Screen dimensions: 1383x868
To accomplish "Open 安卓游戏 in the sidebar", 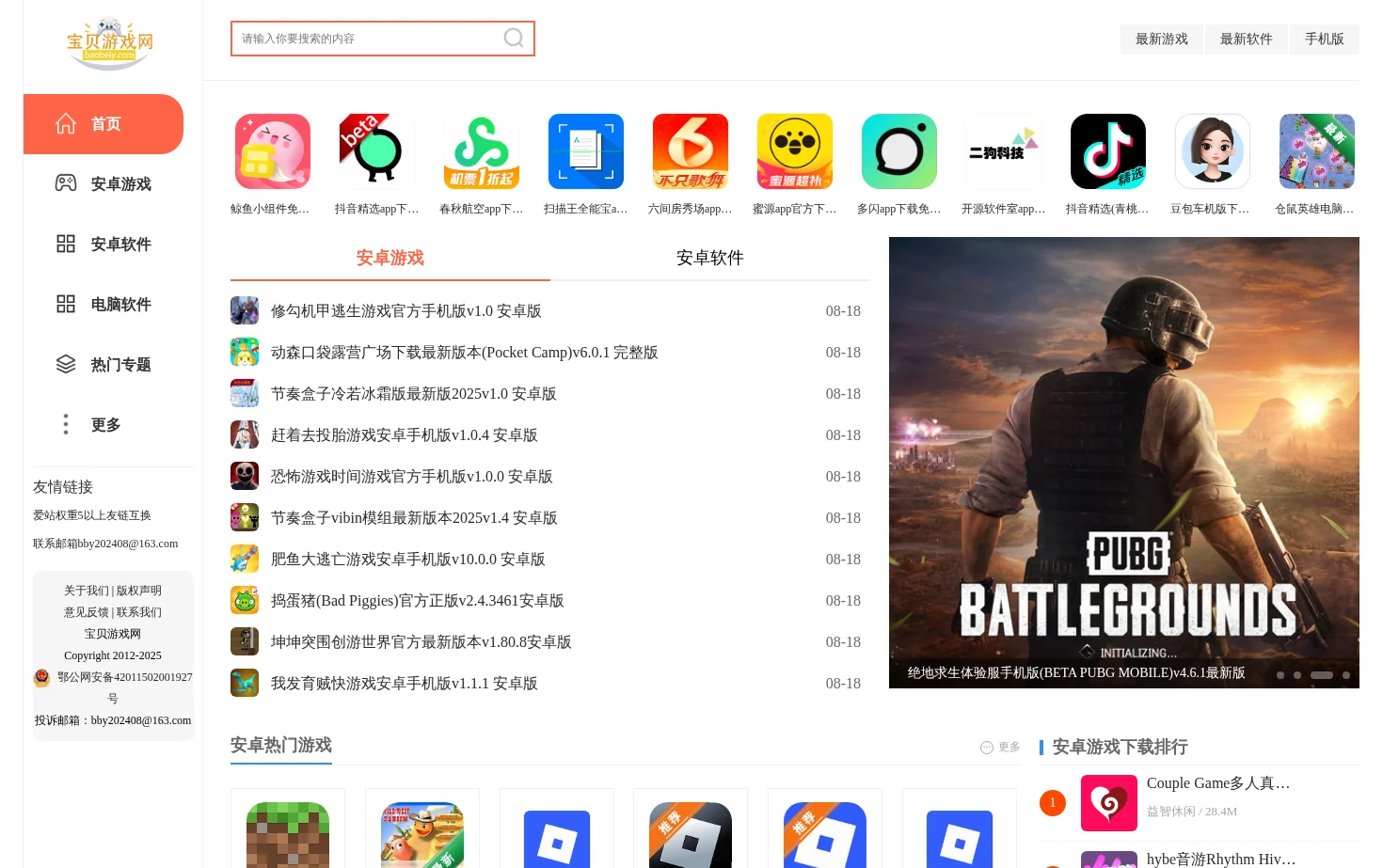I will tap(103, 184).
